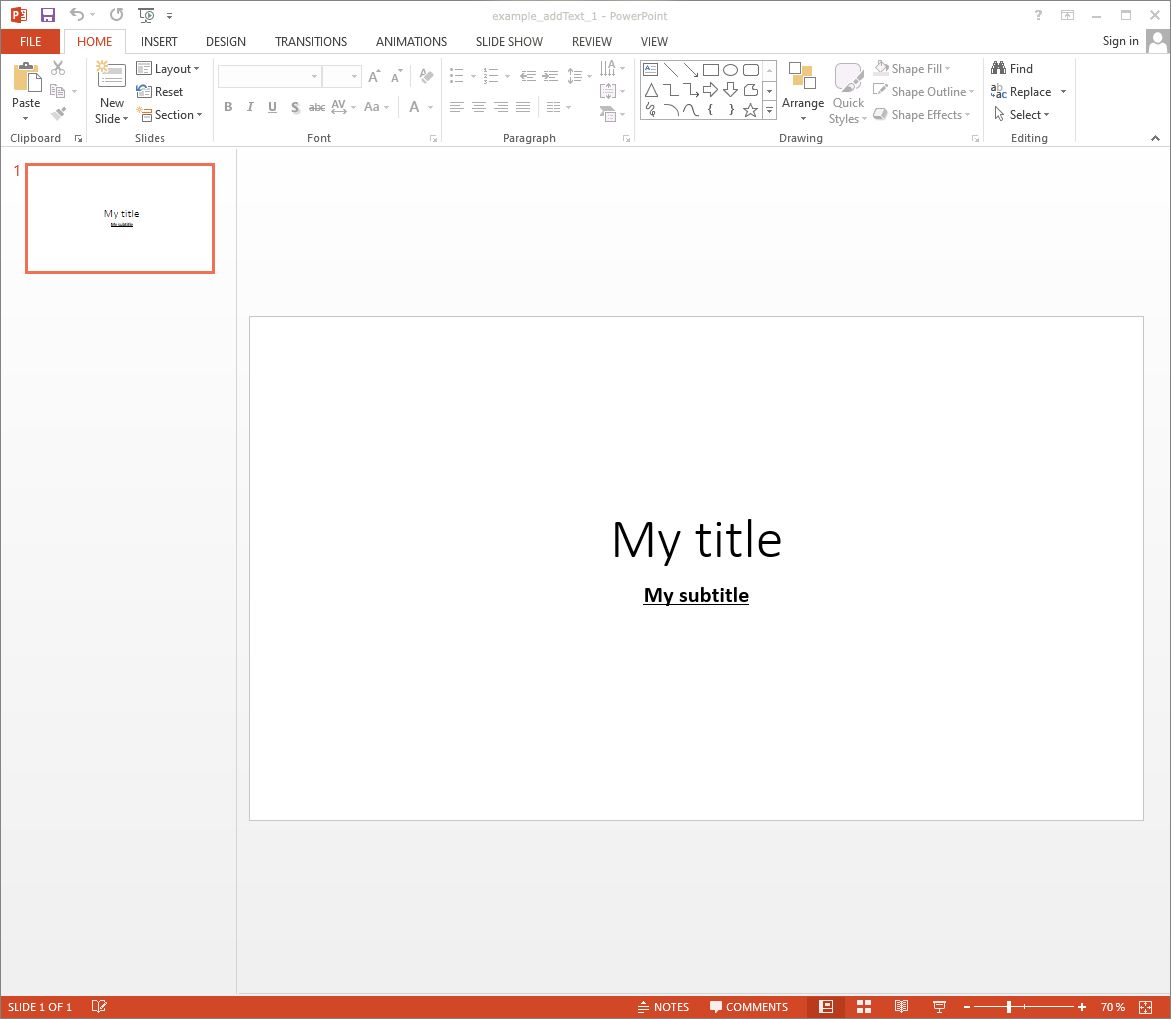Select the Text Box shape icon
1171x1019 pixels.
pos(650,69)
